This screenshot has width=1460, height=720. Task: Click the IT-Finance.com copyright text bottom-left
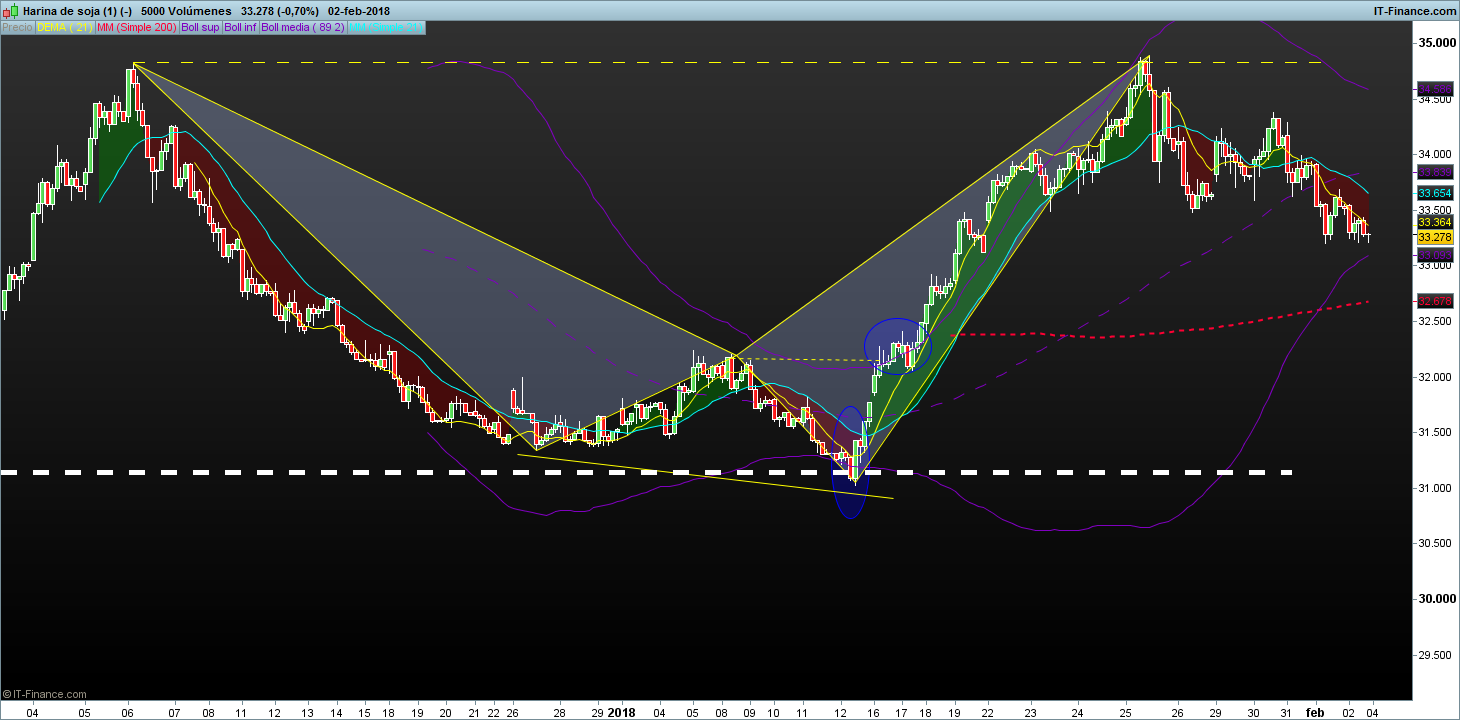coord(45,694)
